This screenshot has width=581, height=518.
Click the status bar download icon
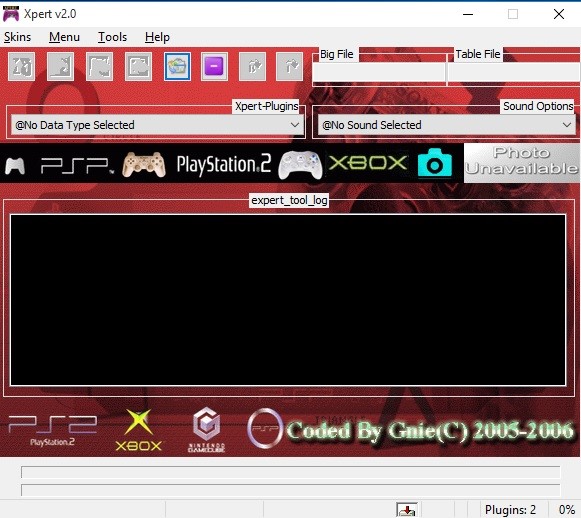407,510
